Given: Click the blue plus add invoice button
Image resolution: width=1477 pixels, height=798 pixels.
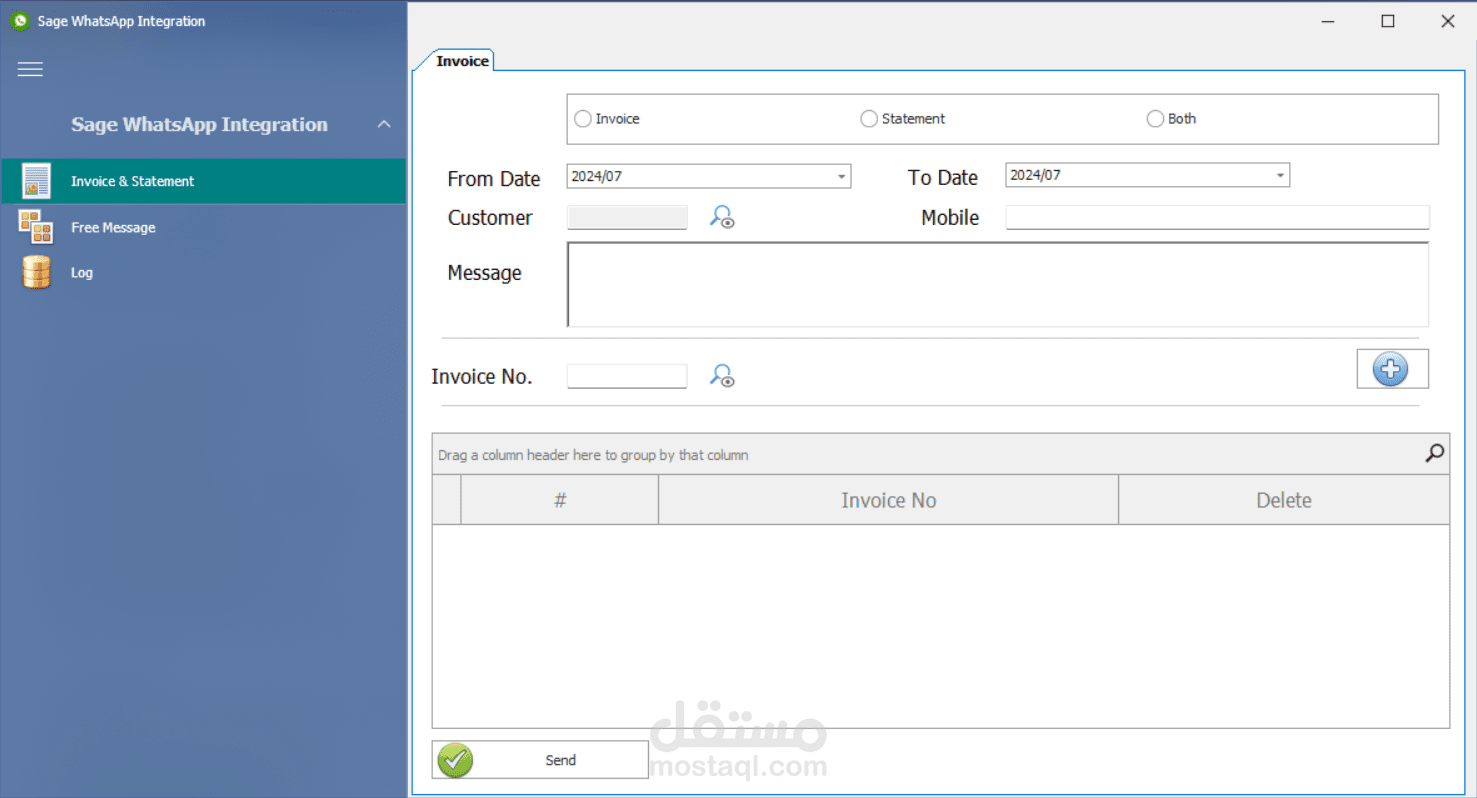Looking at the screenshot, I should 1392,369.
